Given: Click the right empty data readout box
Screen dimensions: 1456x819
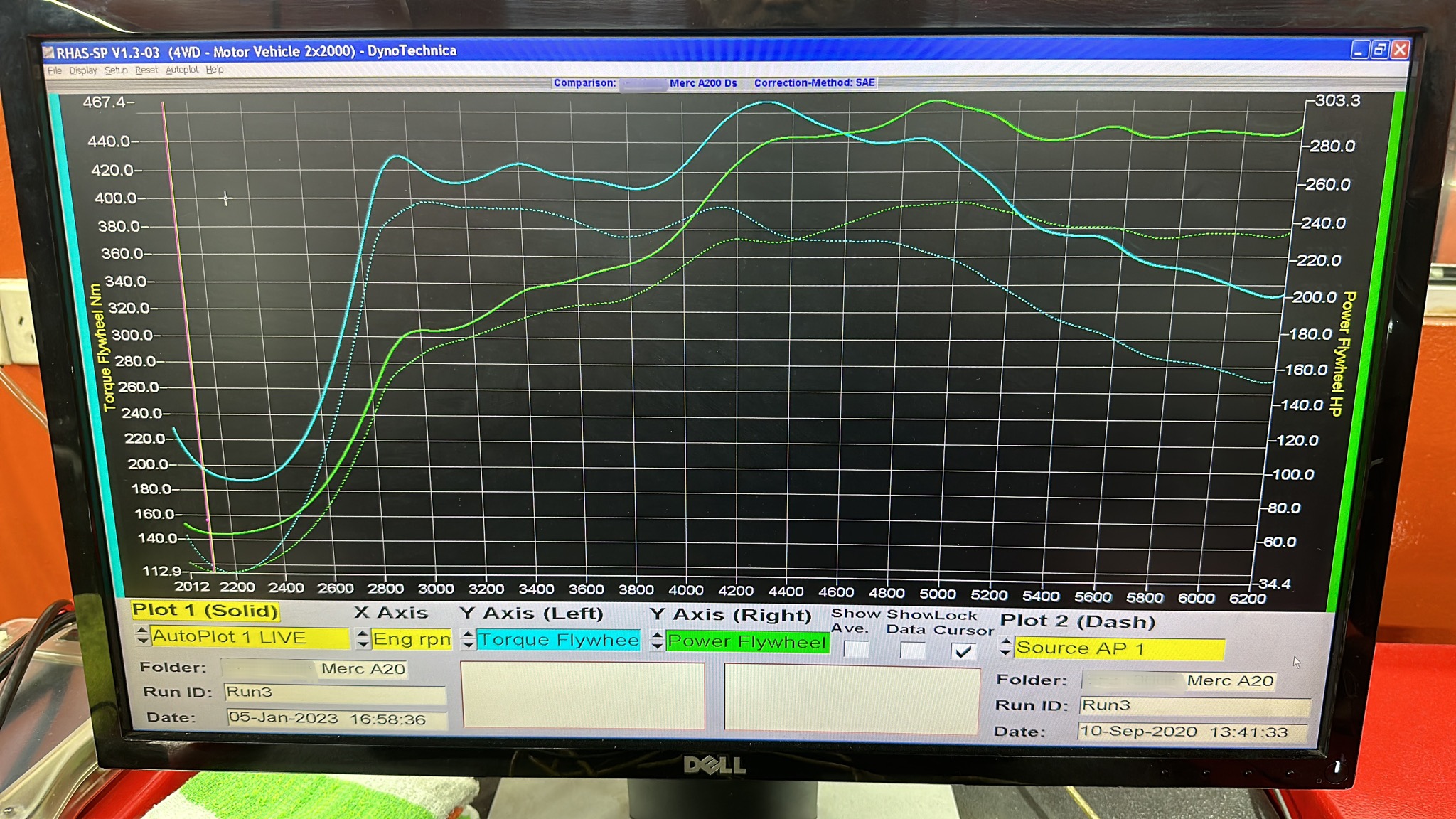Looking at the screenshot, I should (x=852, y=698).
